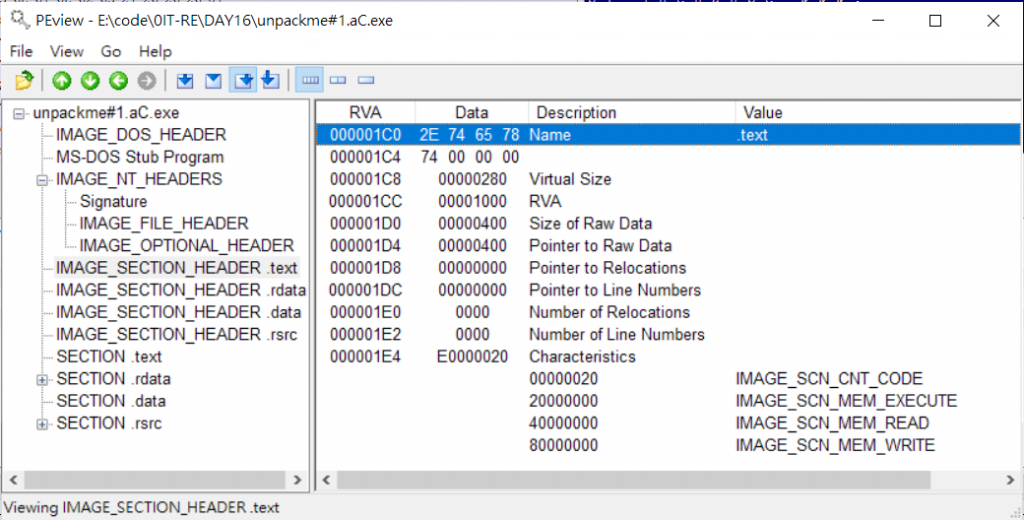Select IMAGE_SECTION_HEADER .text item
The height and width of the screenshot is (520, 1024).
pos(176,268)
